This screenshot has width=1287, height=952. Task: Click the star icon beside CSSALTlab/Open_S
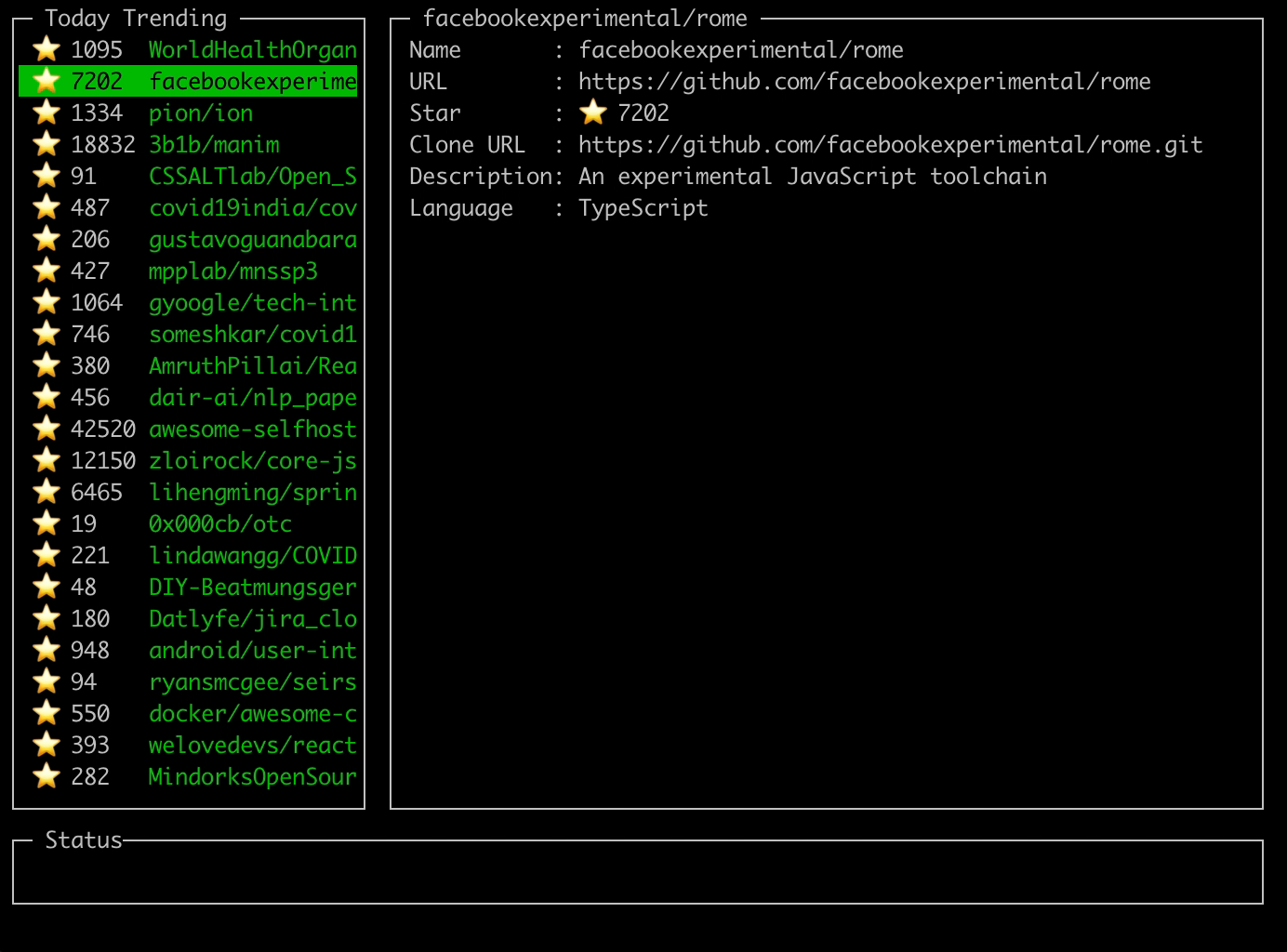point(46,176)
